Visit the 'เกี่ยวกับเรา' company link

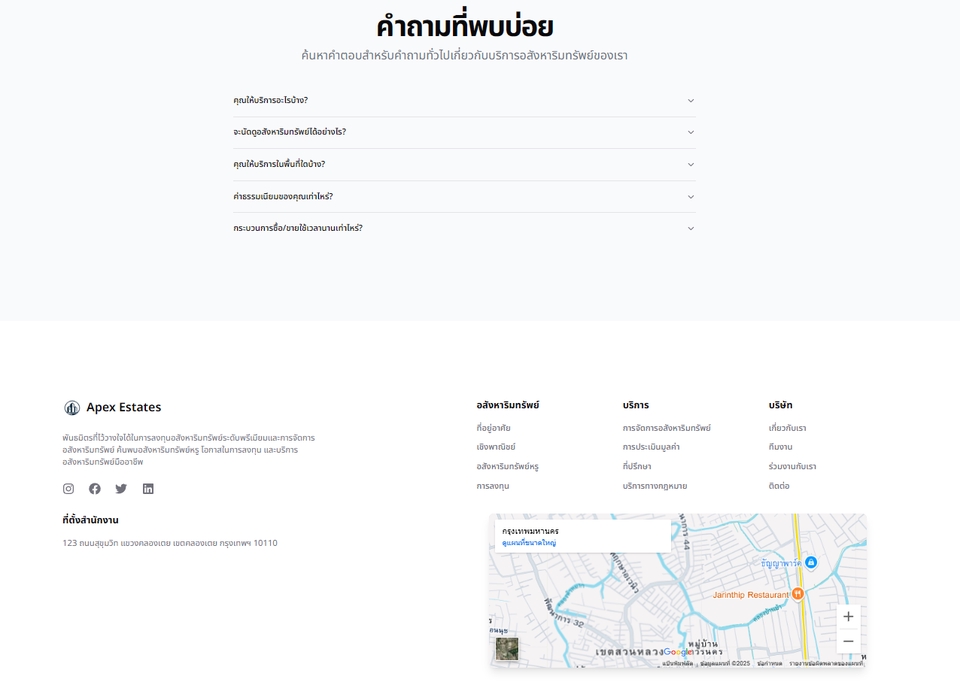point(787,428)
